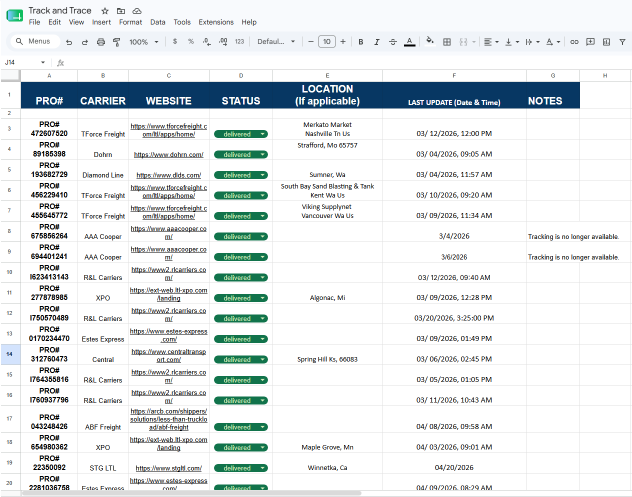
Task: Insert chart icon in toolbar
Action: click(606, 42)
